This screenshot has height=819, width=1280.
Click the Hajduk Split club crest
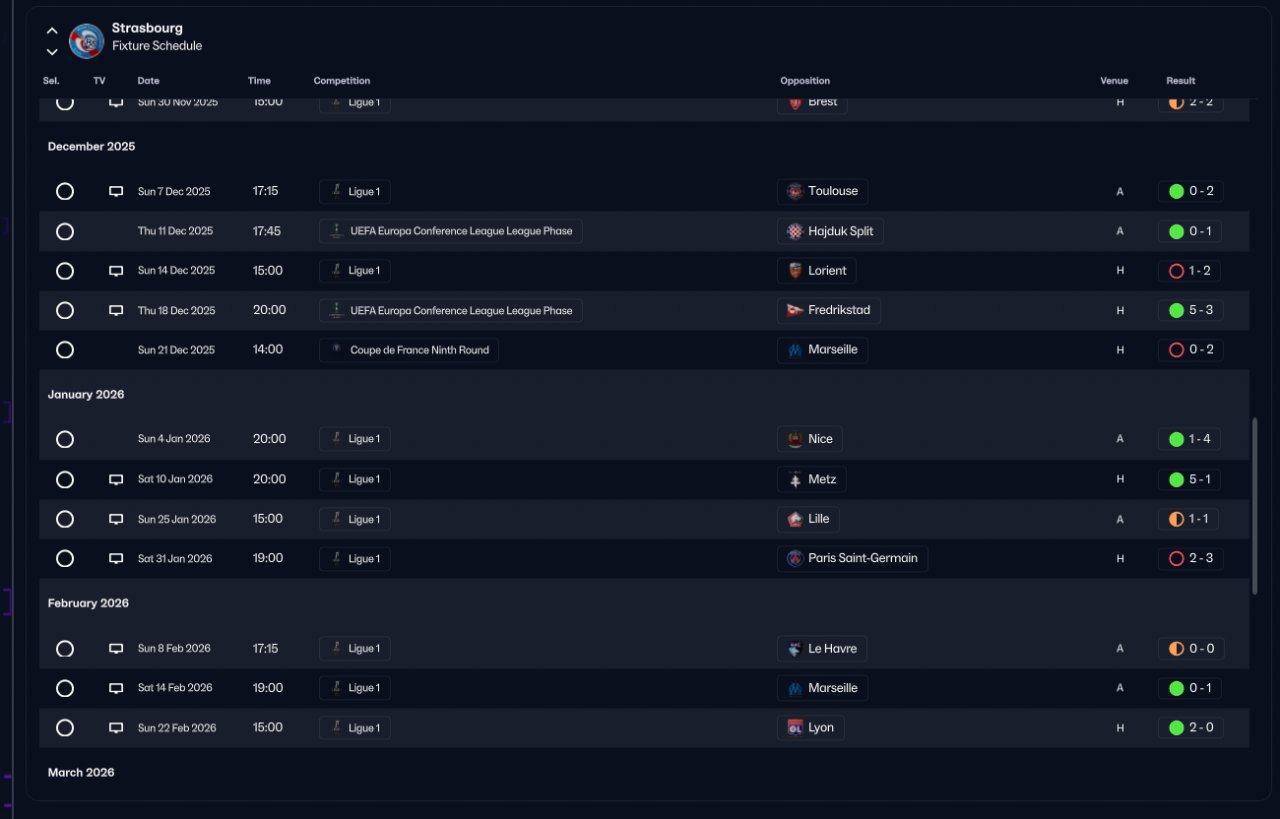tap(795, 231)
